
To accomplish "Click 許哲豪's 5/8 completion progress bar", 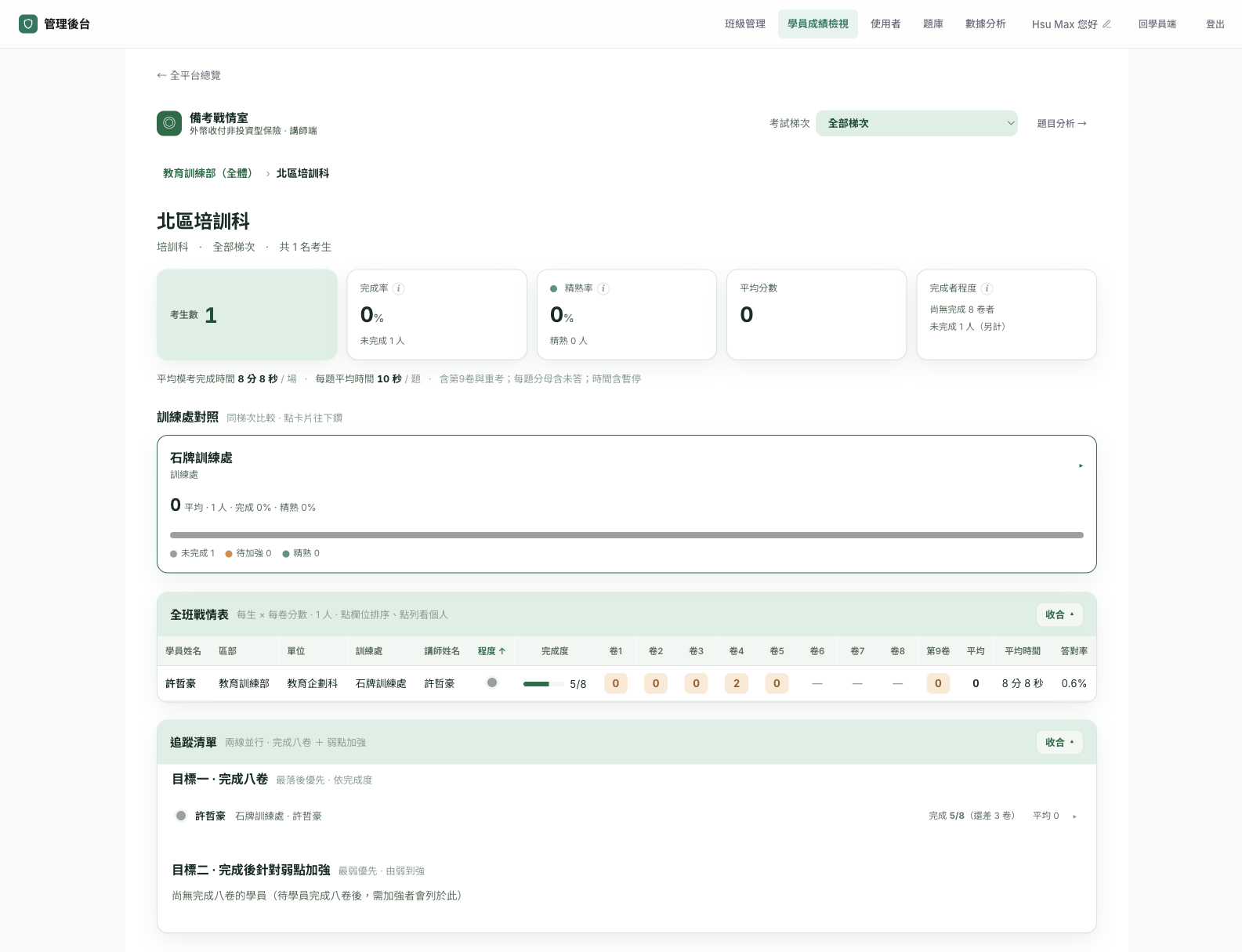I will click(543, 684).
